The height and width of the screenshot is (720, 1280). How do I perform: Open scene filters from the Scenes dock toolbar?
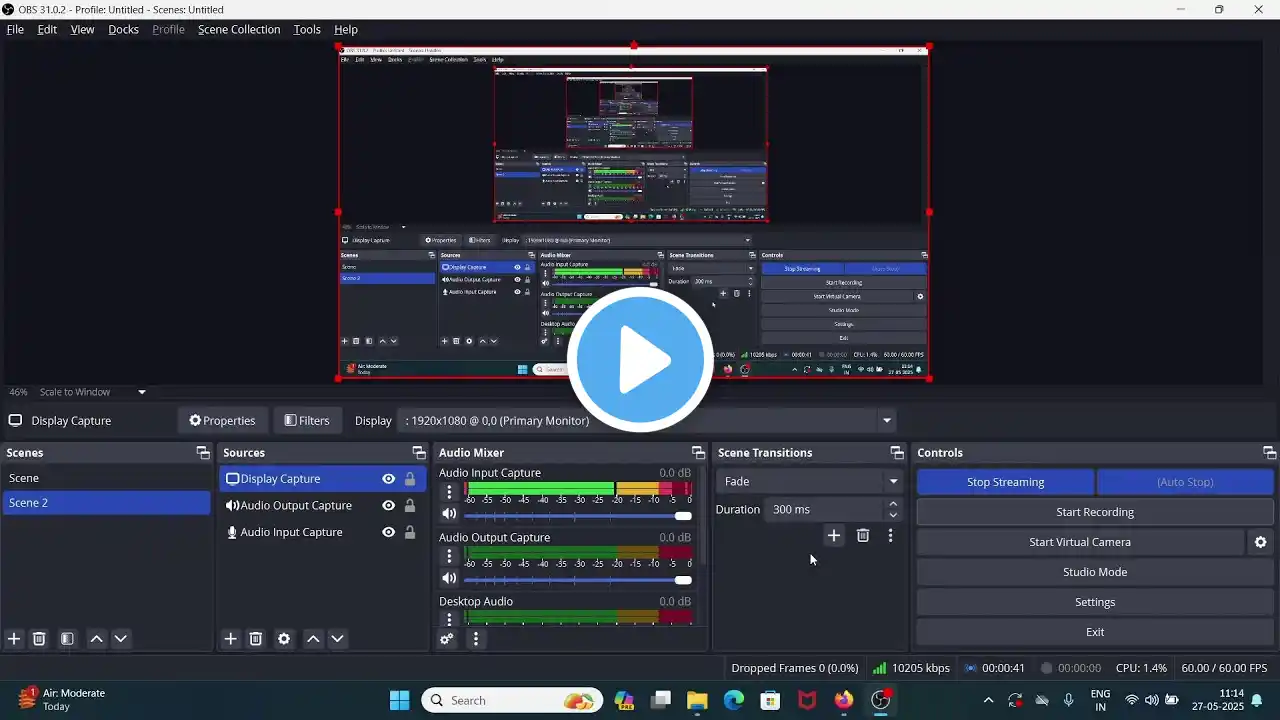[67, 639]
